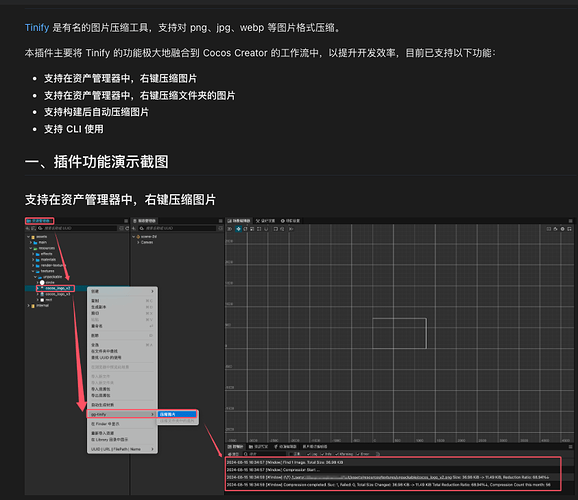Image resolution: width=578 pixels, height=500 pixels.
Task: Click the assets panel refresh icon
Action: pyautogui.click(x=127, y=229)
